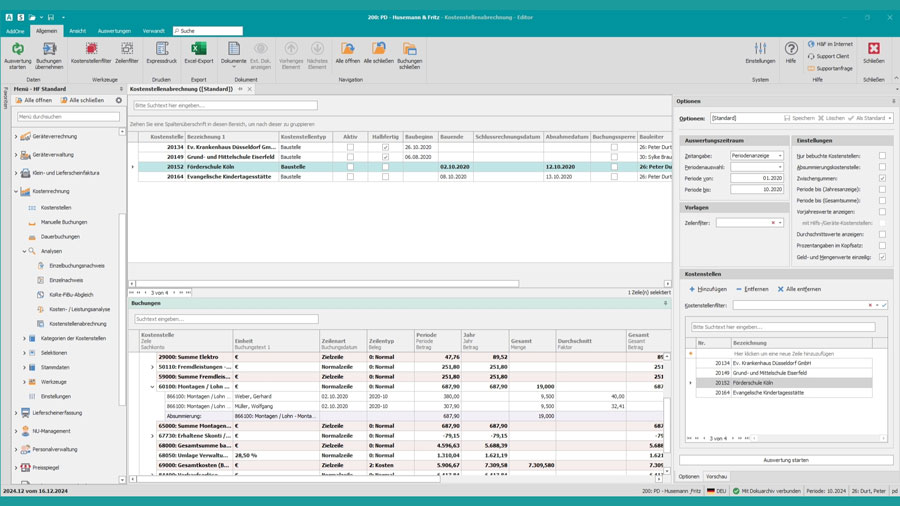Screen dimensions: 900x506
Task: Expand the Lieferscheinerfassung node
Action: tap(16, 413)
